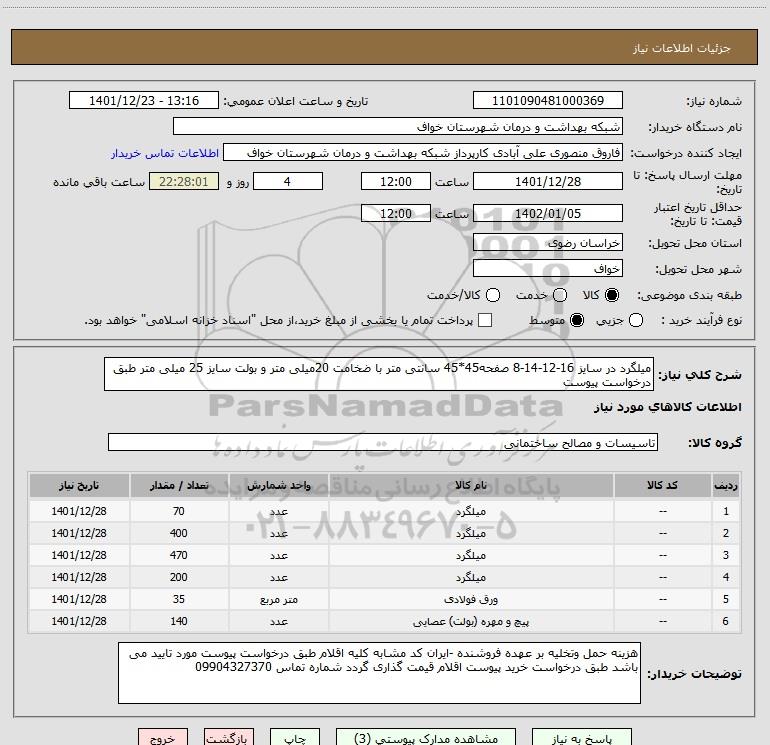Click the announcement date field 1401/12/23 - 13:16
The image size is (770, 745).
click(x=144, y=101)
